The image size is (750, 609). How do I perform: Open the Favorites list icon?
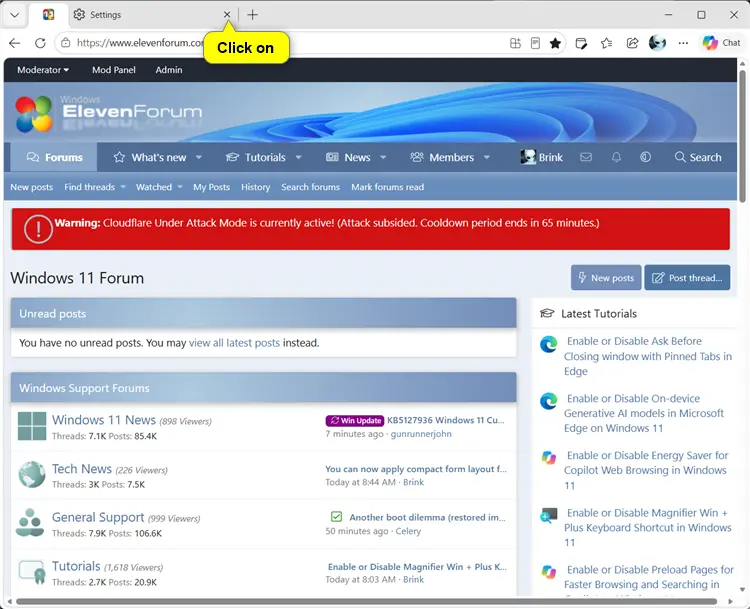(607, 44)
